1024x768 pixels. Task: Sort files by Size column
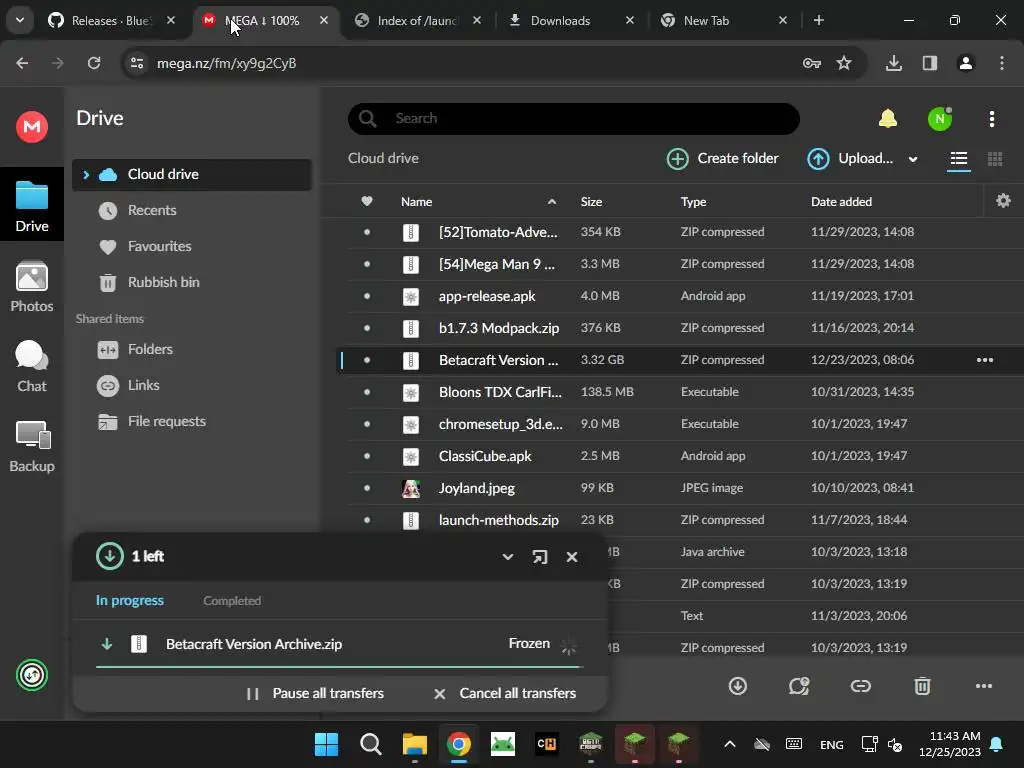click(591, 202)
